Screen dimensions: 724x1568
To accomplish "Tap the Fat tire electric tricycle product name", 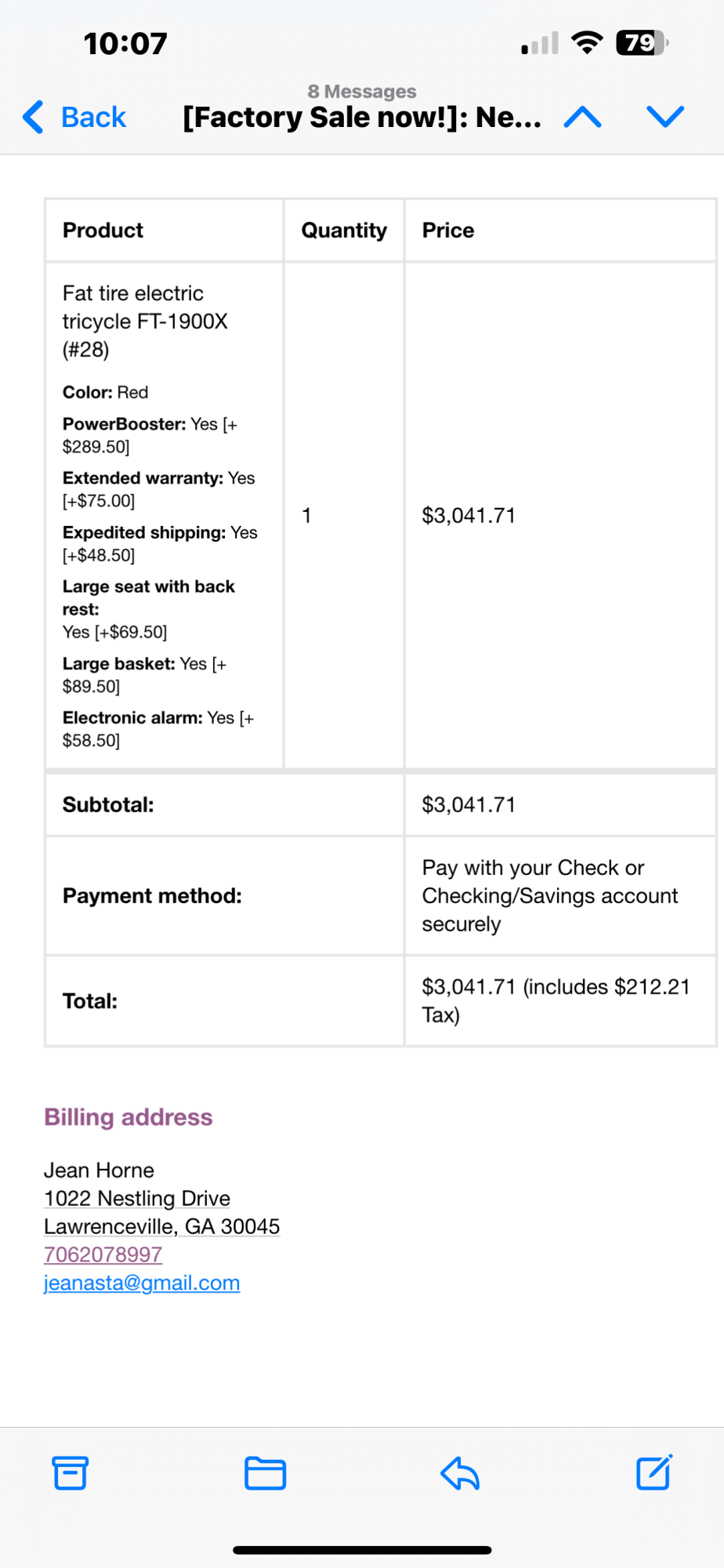I will click(x=145, y=321).
